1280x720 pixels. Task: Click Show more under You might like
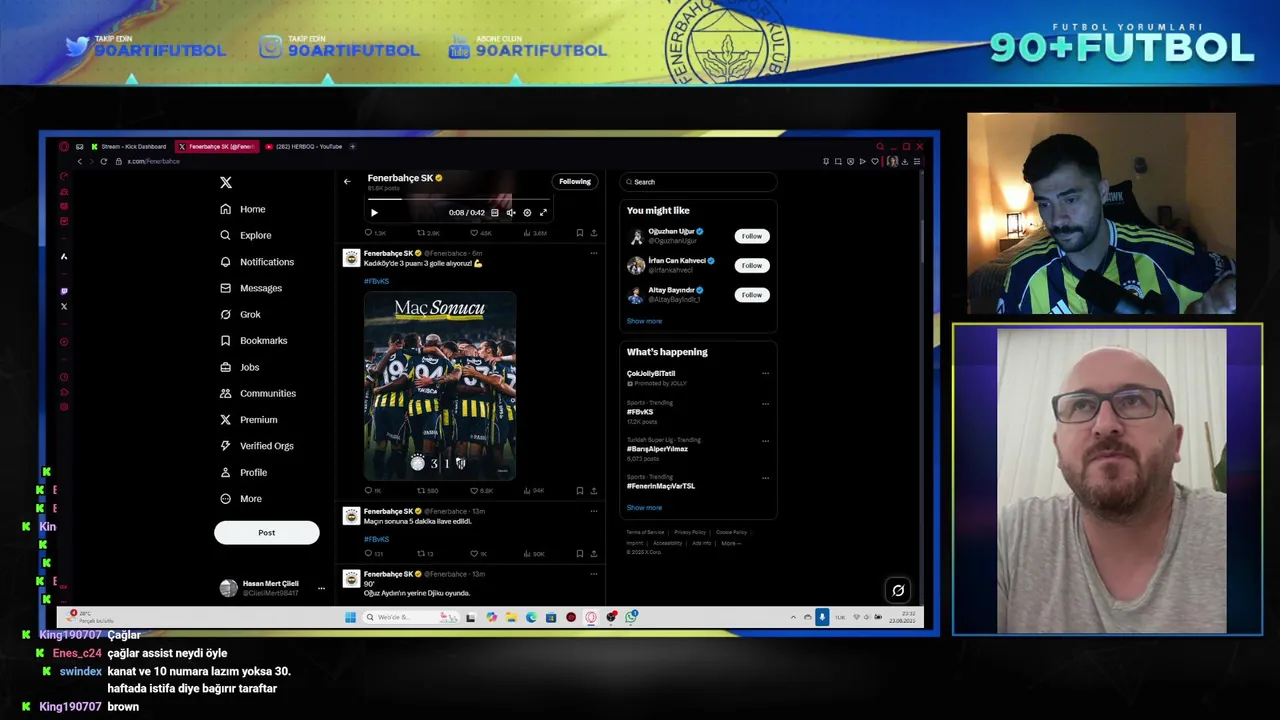(x=644, y=321)
